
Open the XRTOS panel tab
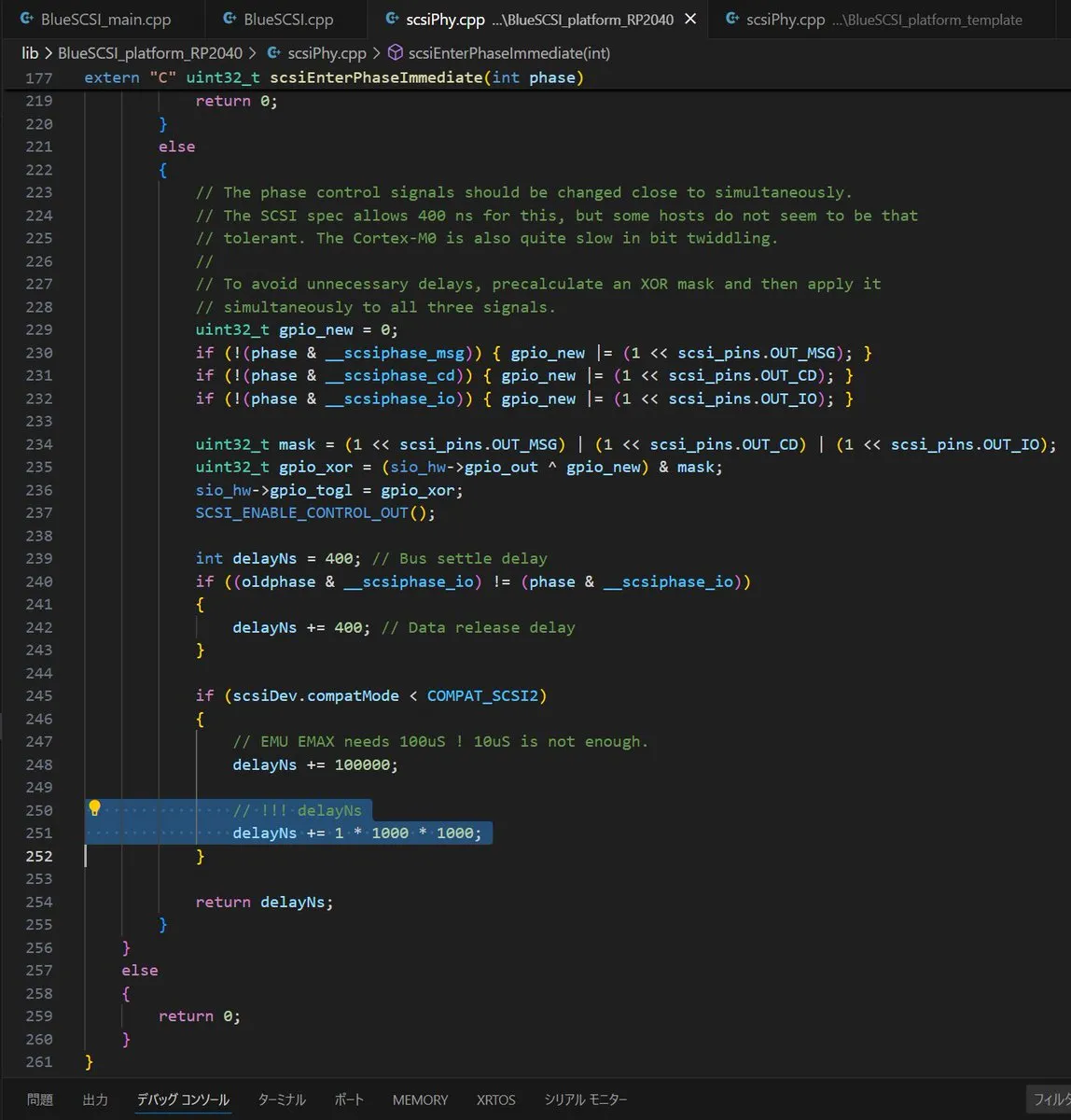point(495,1099)
